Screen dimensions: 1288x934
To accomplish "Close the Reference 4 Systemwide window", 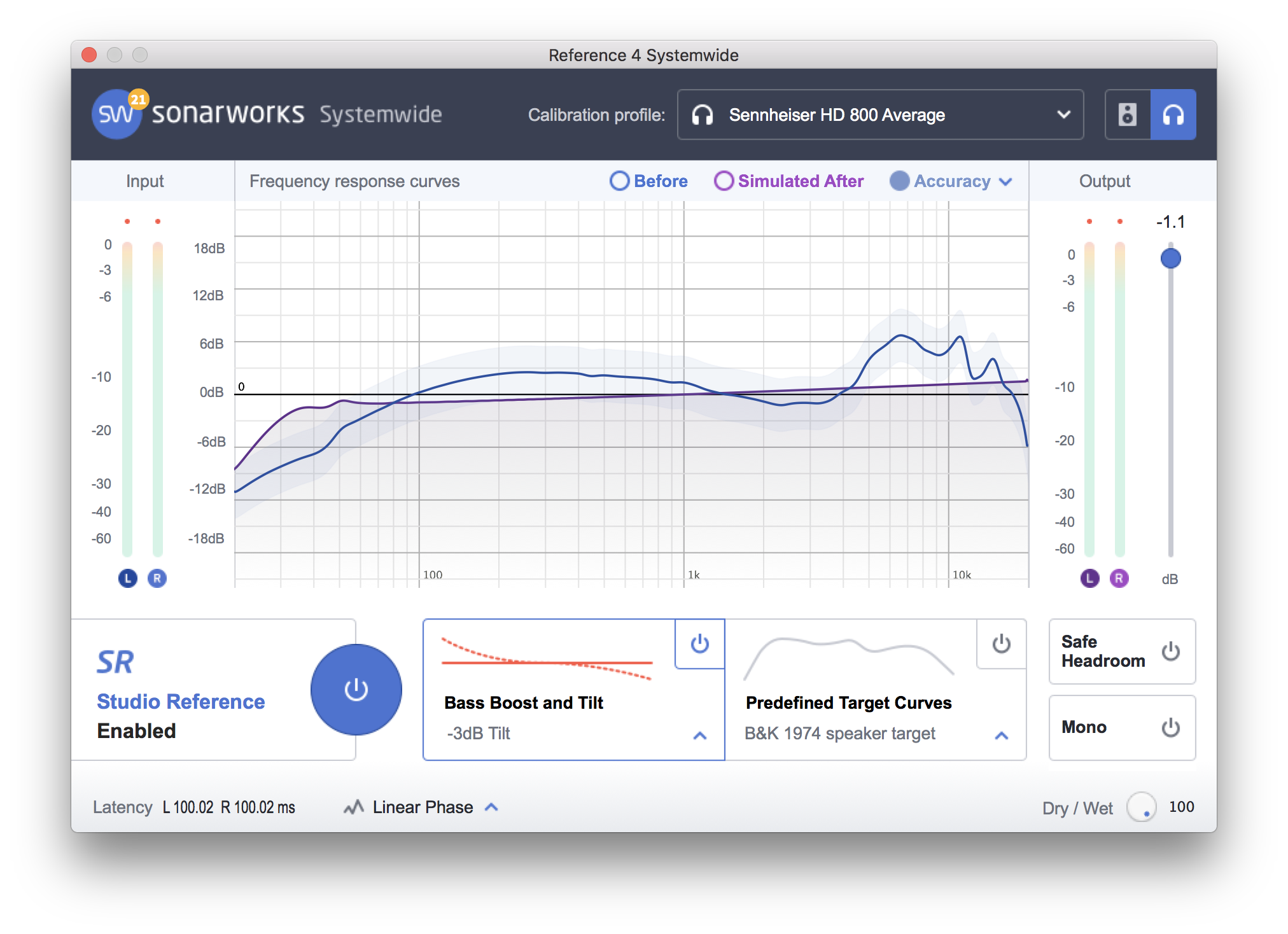I will [x=89, y=55].
